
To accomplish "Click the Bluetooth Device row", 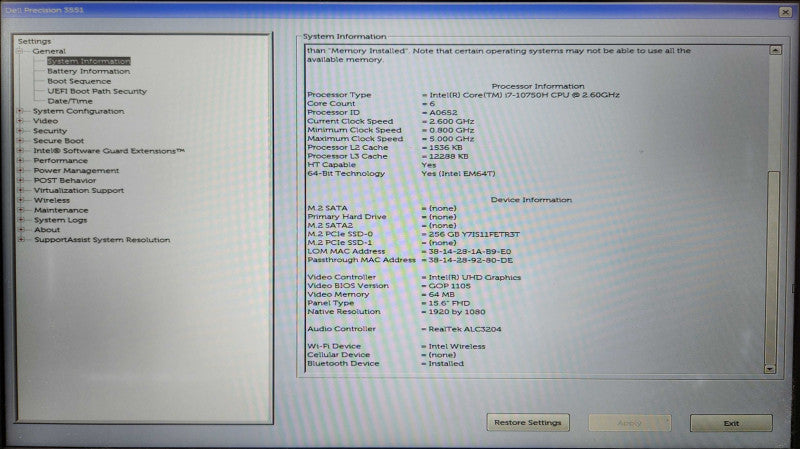I will click(385, 364).
